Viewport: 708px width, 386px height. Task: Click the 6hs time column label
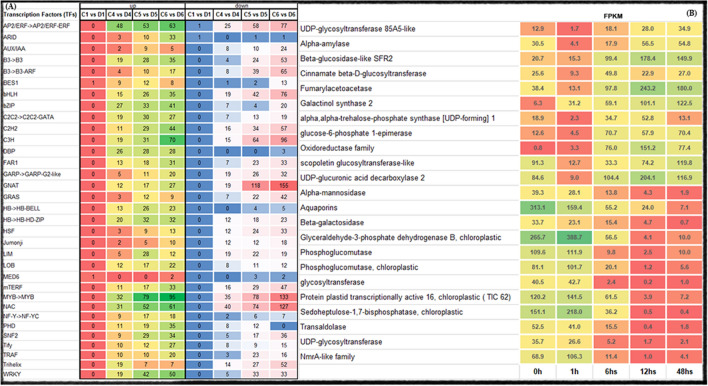coord(611,372)
